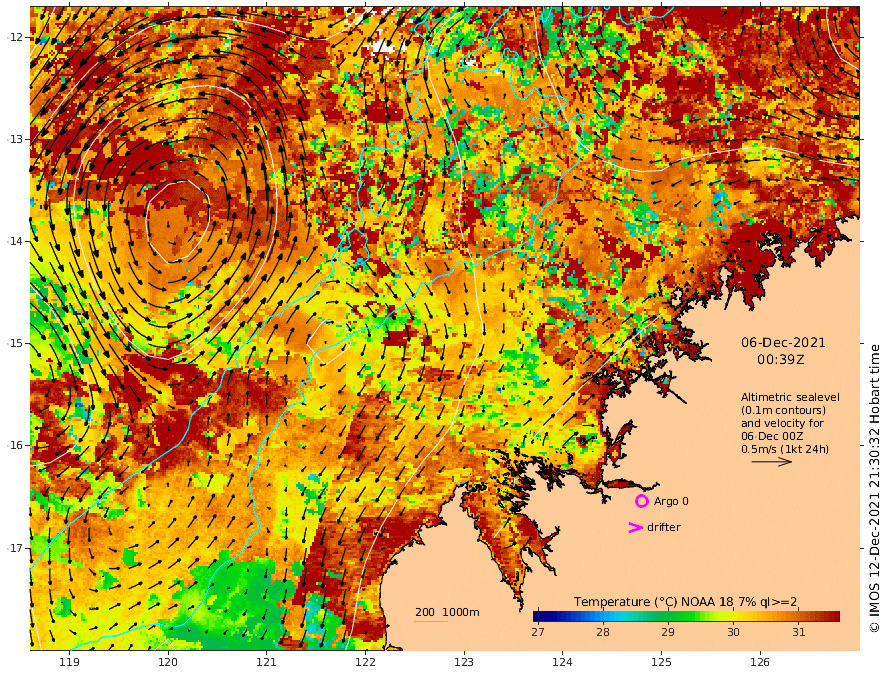Image resolution: width=880 pixels, height=680 pixels.
Task: Click the IMOS copyright timestamp text
Action: pos(873,488)
